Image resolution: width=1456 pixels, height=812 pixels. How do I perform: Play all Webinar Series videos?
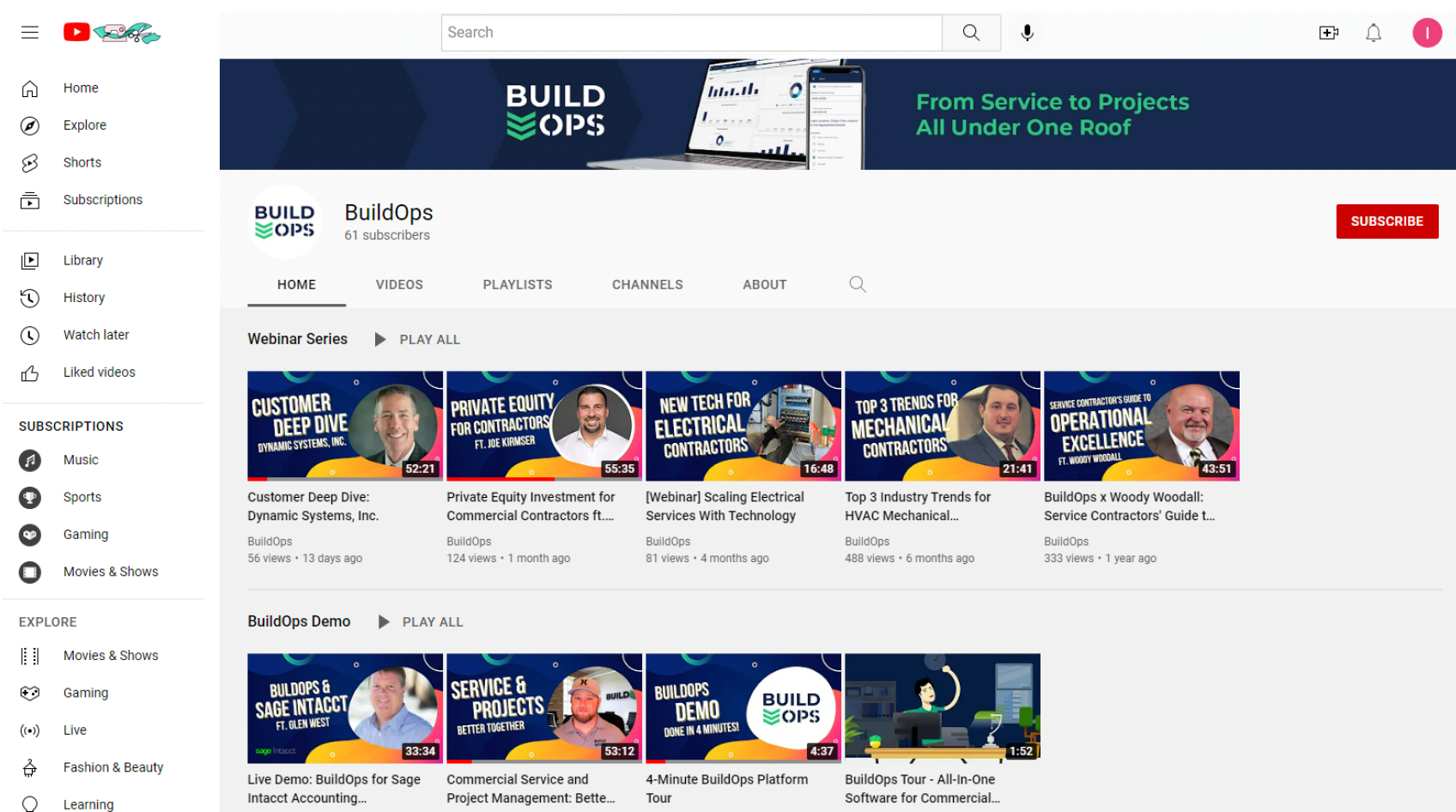(x=418, y=340)
